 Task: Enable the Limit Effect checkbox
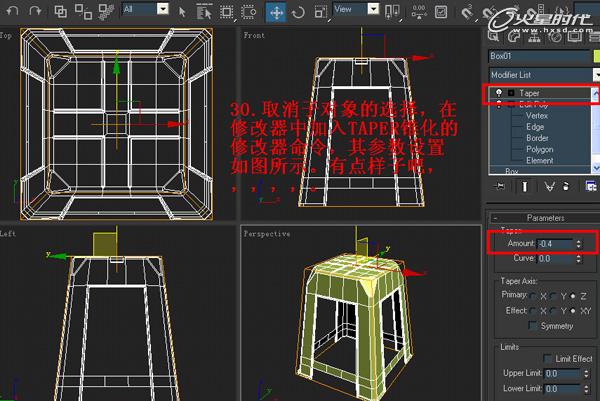point(548,359)
